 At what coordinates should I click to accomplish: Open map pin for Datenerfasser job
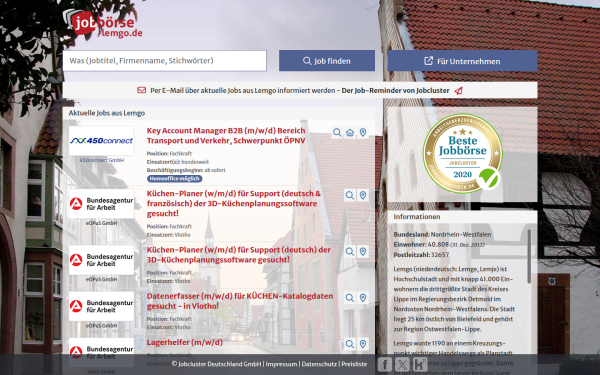click(363, 298)
